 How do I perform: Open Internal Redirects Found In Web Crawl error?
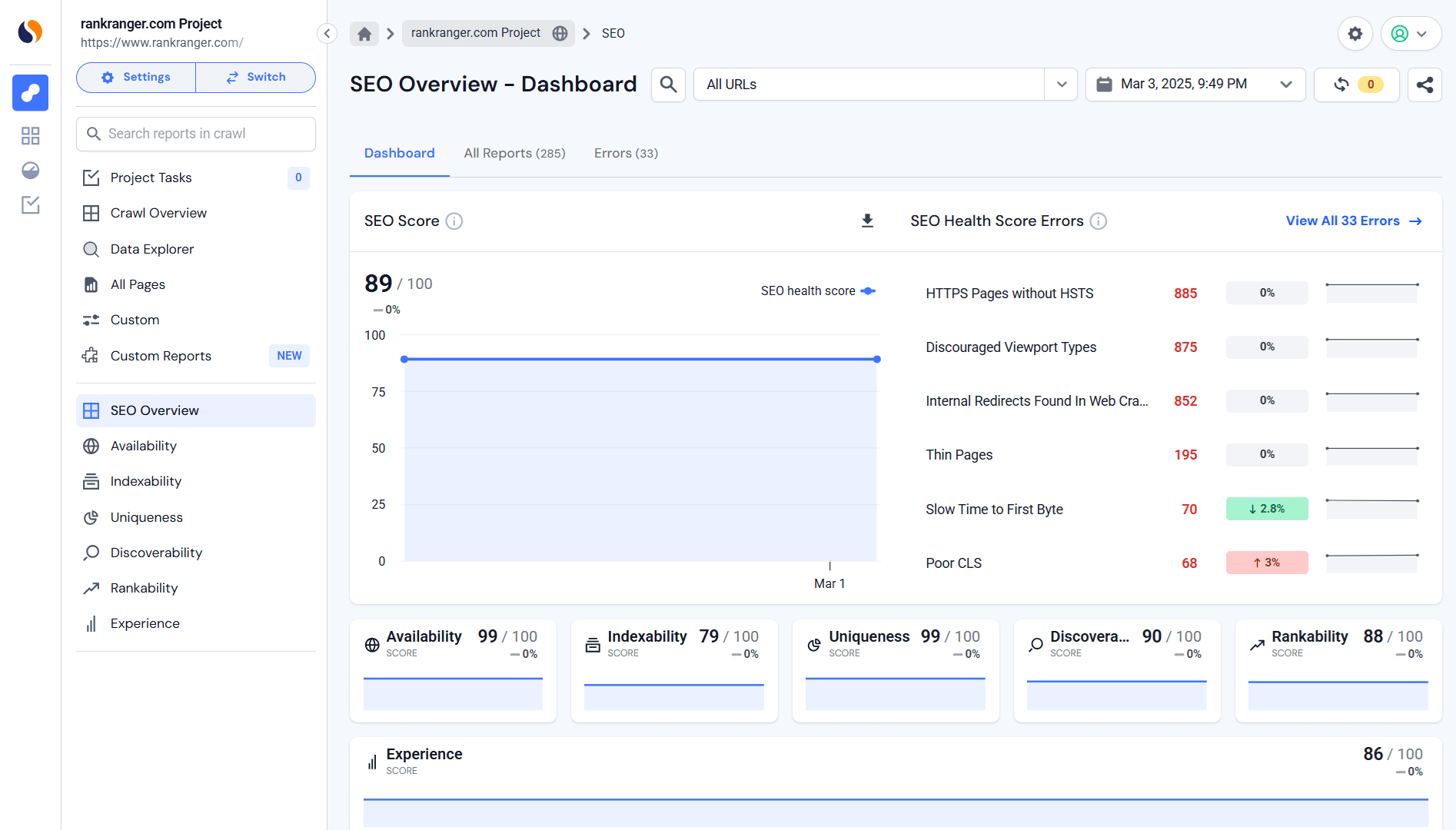coord(1037,401)
